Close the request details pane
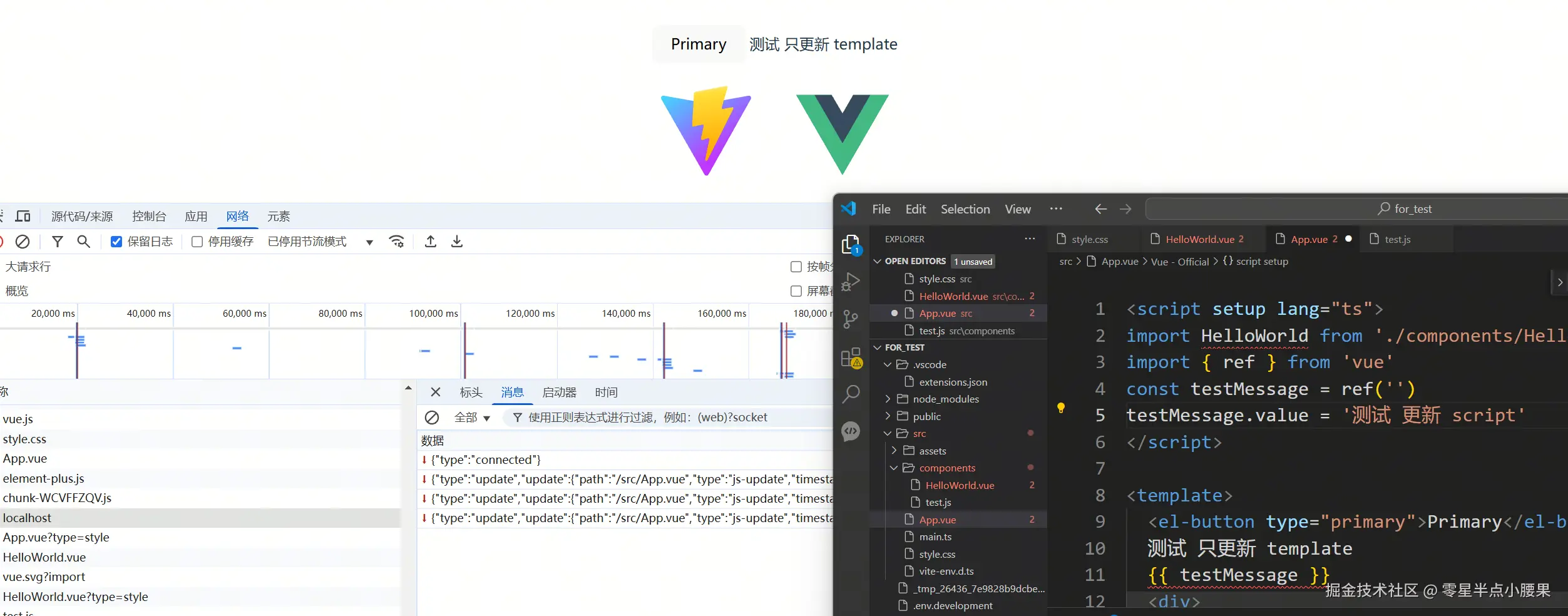 pyautogui.click(x=436, y=393)
